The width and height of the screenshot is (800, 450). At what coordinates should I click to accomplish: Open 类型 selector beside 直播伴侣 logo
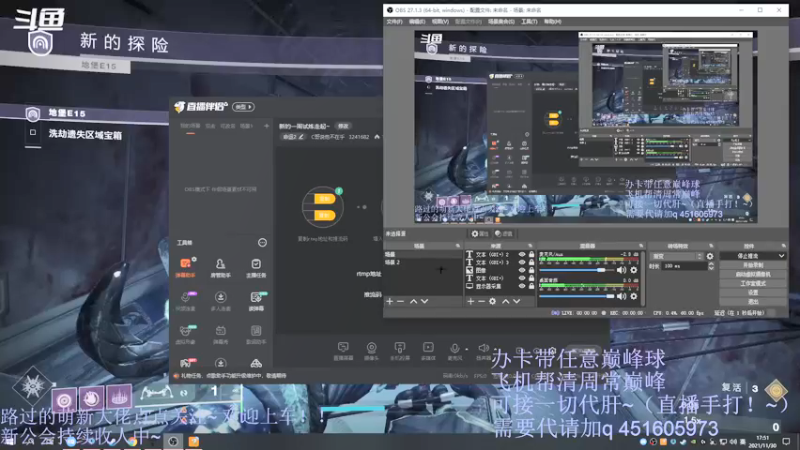pos(243,107)
